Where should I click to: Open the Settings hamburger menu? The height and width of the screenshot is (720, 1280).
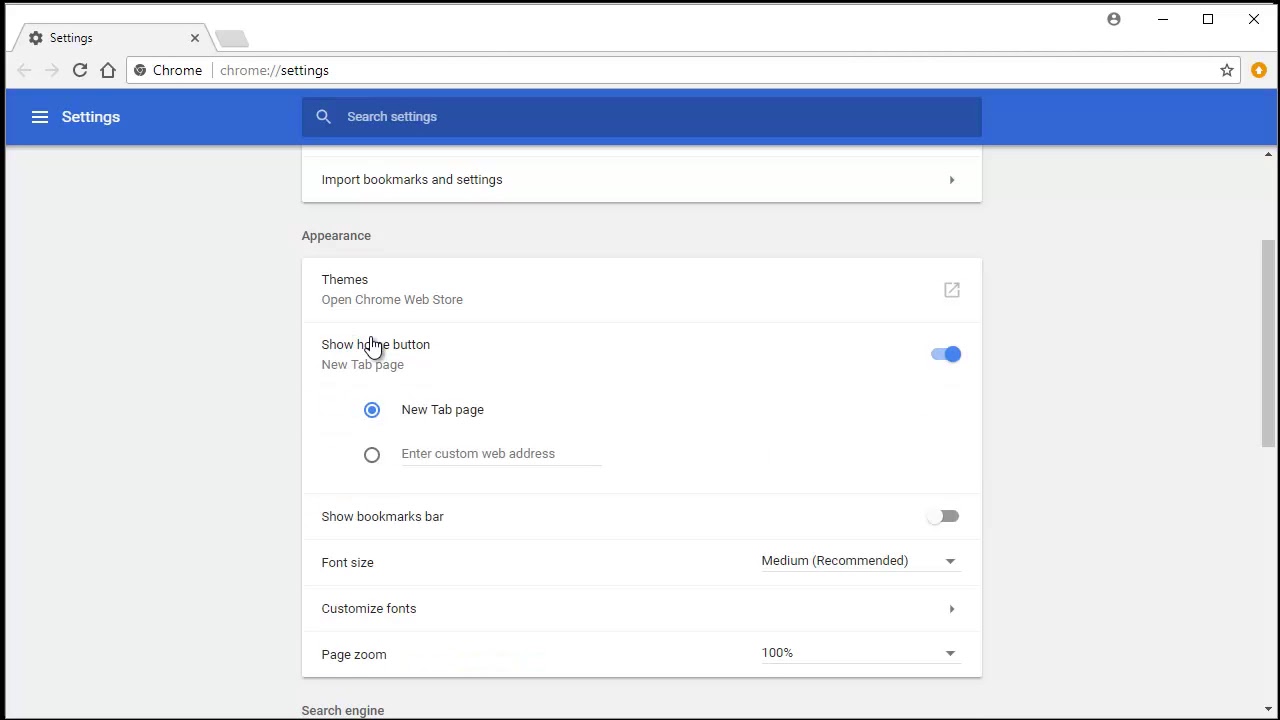(40, 117)
